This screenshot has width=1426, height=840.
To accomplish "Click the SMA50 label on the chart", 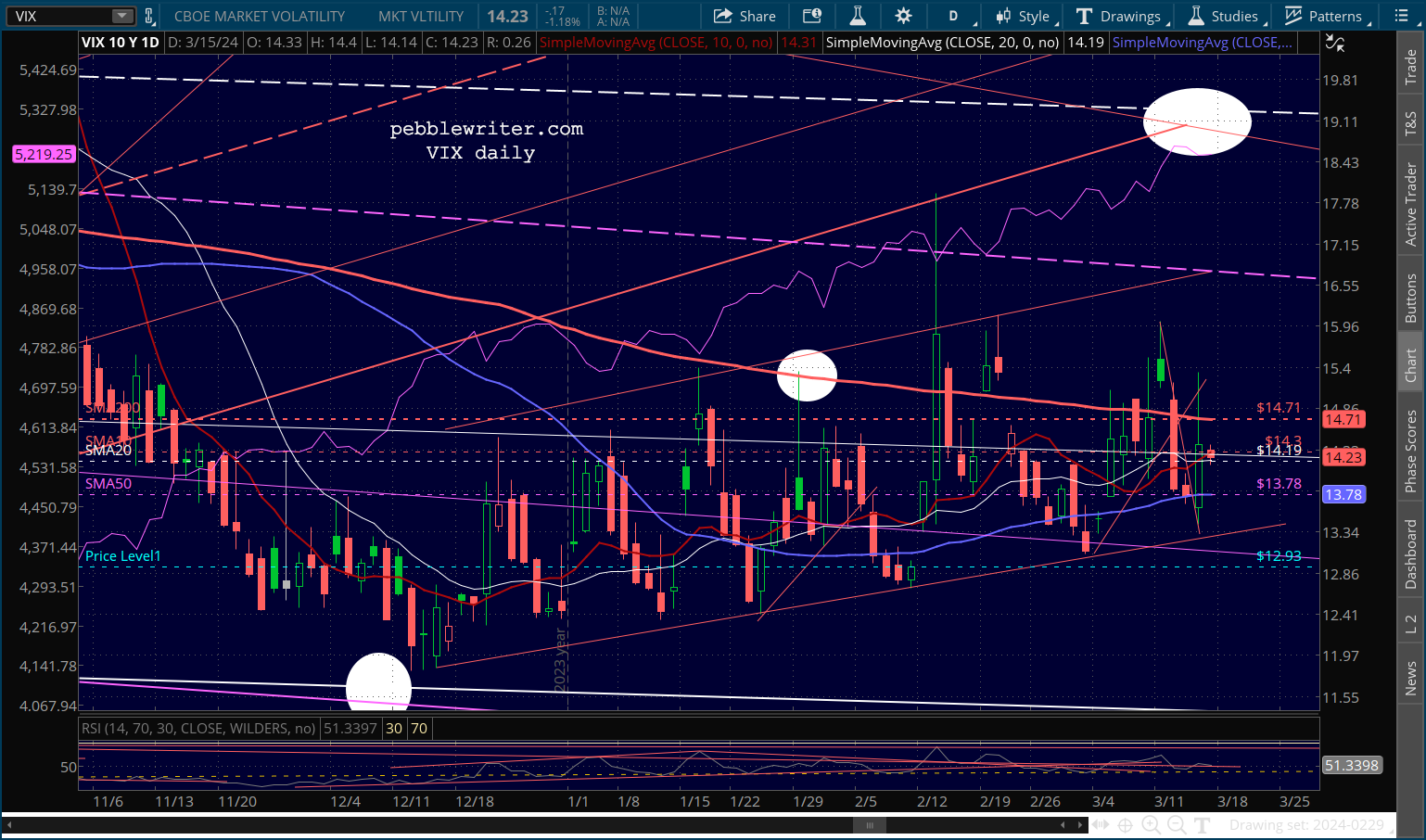I will point(108,484).
